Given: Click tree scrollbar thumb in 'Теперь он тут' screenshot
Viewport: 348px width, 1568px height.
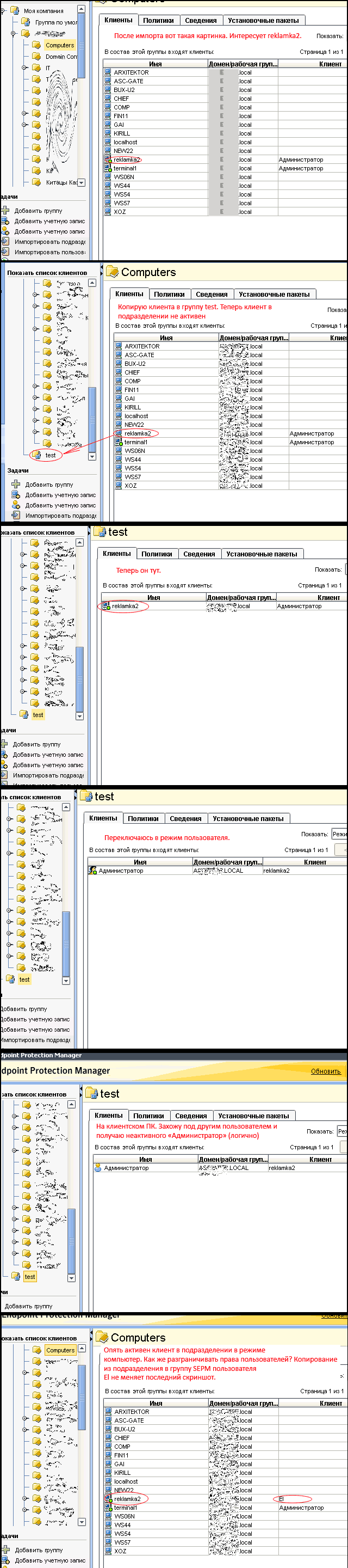Looking at the screenshot, I should [79, 679].
